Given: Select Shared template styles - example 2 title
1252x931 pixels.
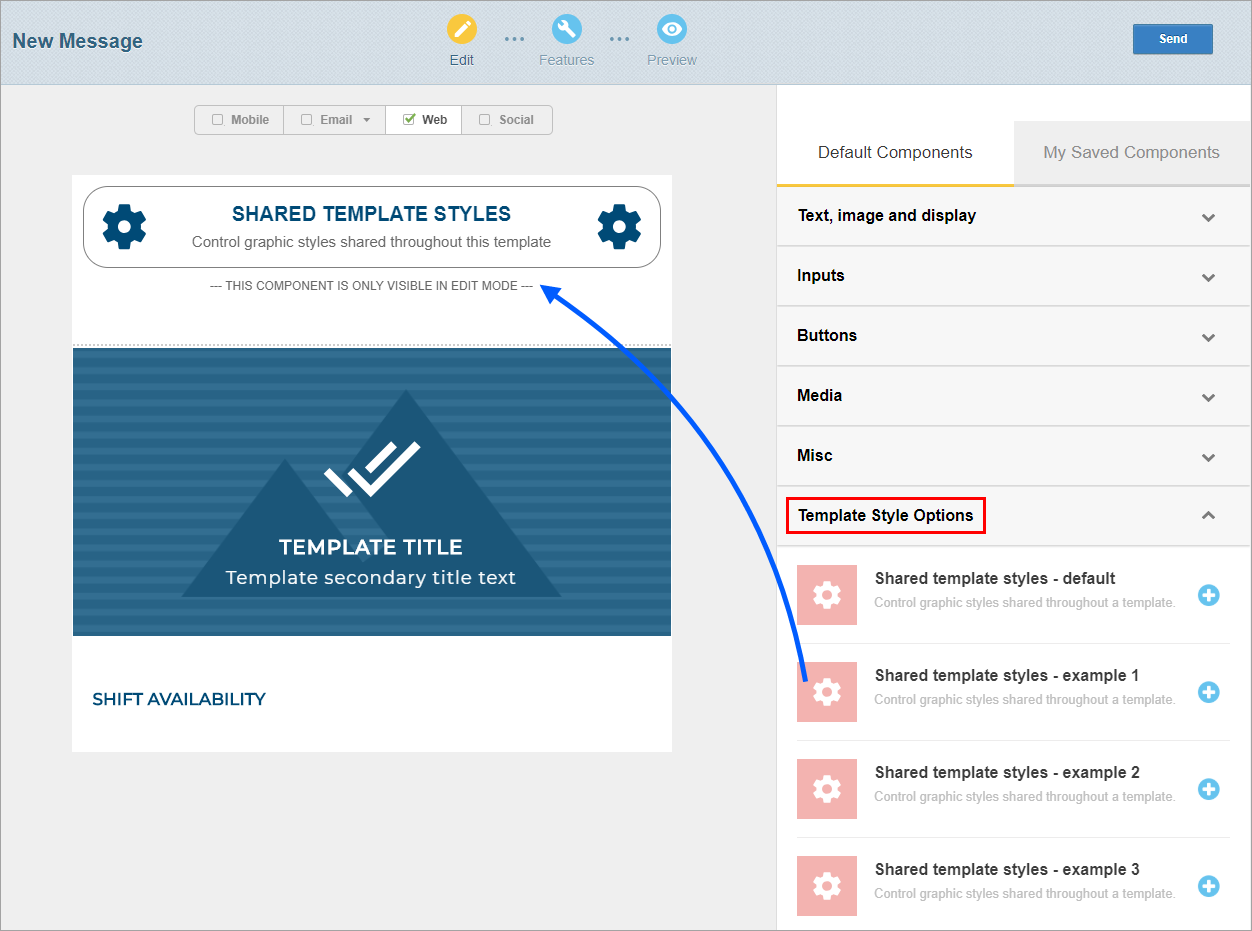Looking at the screenshot, I should coord(1007,772).
